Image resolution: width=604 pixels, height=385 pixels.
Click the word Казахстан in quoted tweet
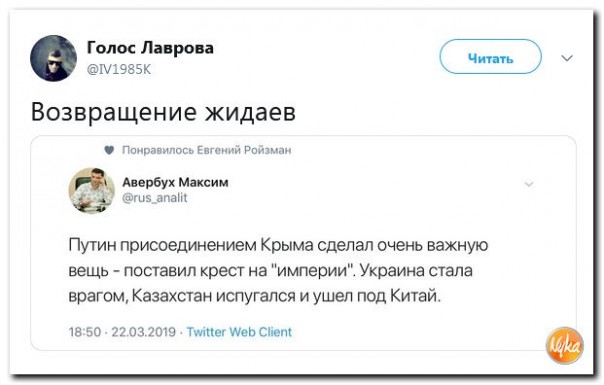pos(172,296)
